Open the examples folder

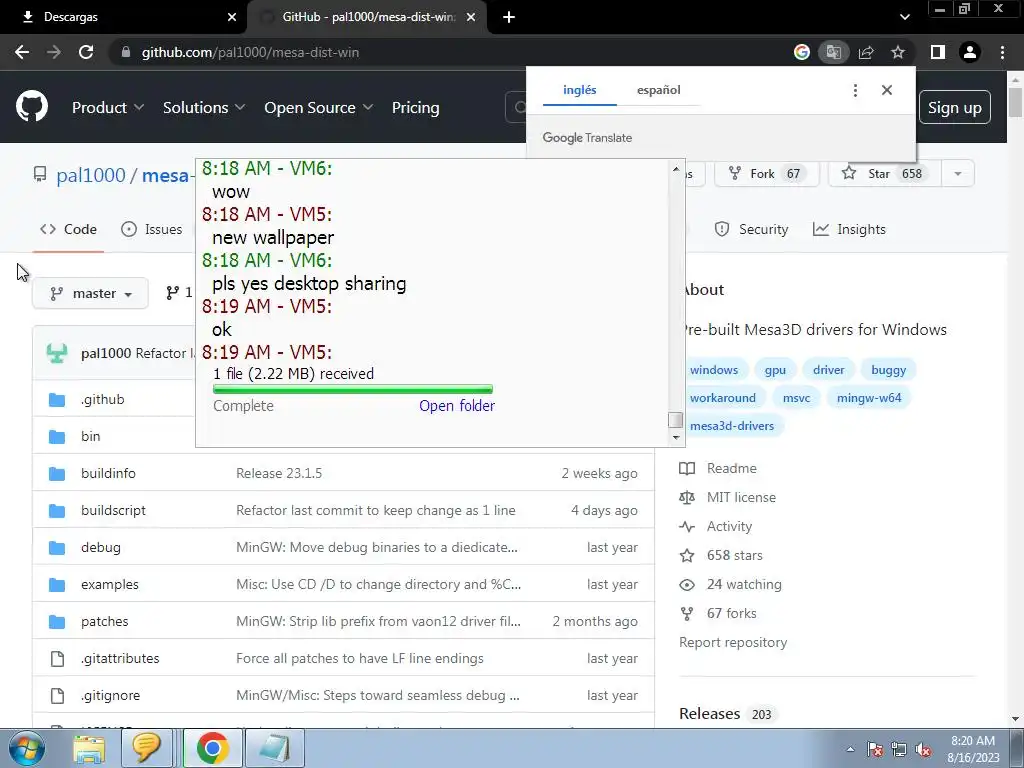pyautogui.click(x=110, y=584)
